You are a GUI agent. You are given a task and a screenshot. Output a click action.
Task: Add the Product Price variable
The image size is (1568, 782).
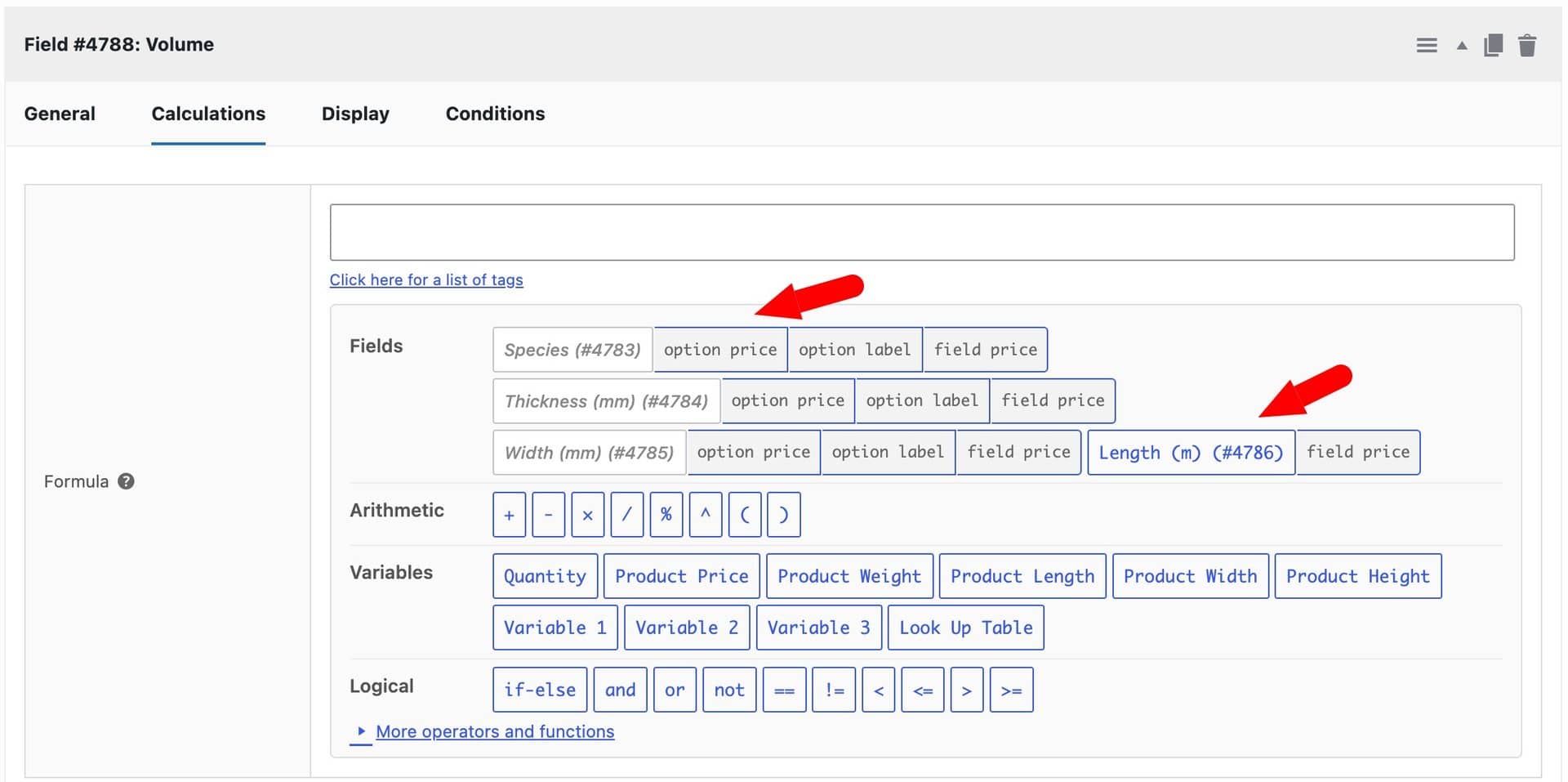pyautogui.click(x=682, y=576)
